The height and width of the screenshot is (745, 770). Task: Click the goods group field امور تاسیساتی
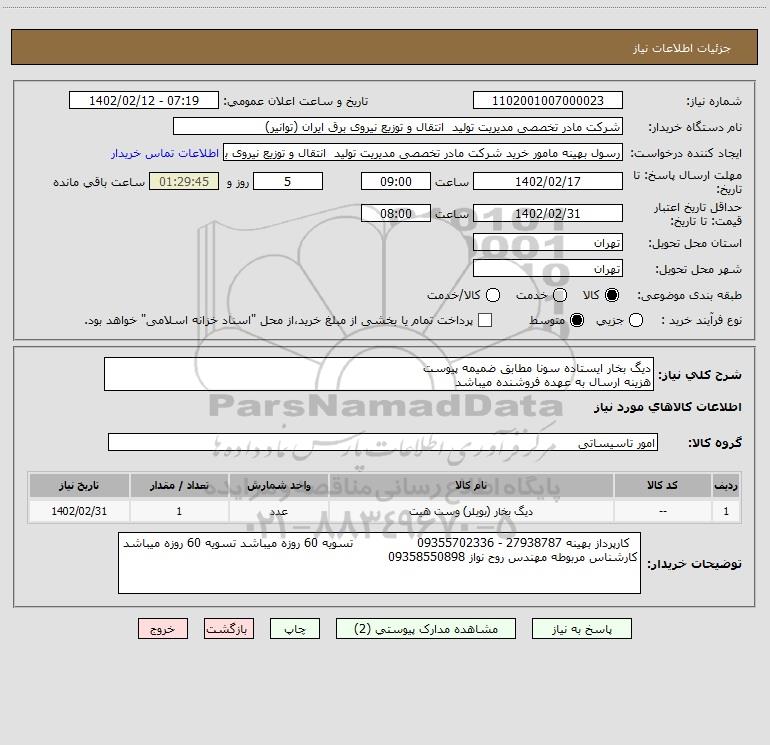[383, 442]
